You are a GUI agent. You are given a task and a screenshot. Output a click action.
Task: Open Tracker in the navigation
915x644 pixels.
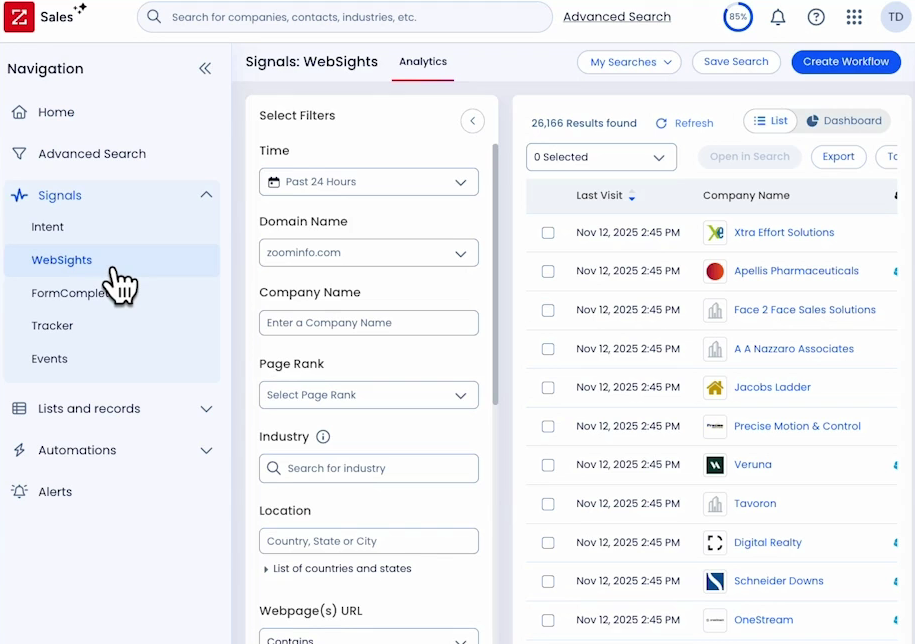52,326
